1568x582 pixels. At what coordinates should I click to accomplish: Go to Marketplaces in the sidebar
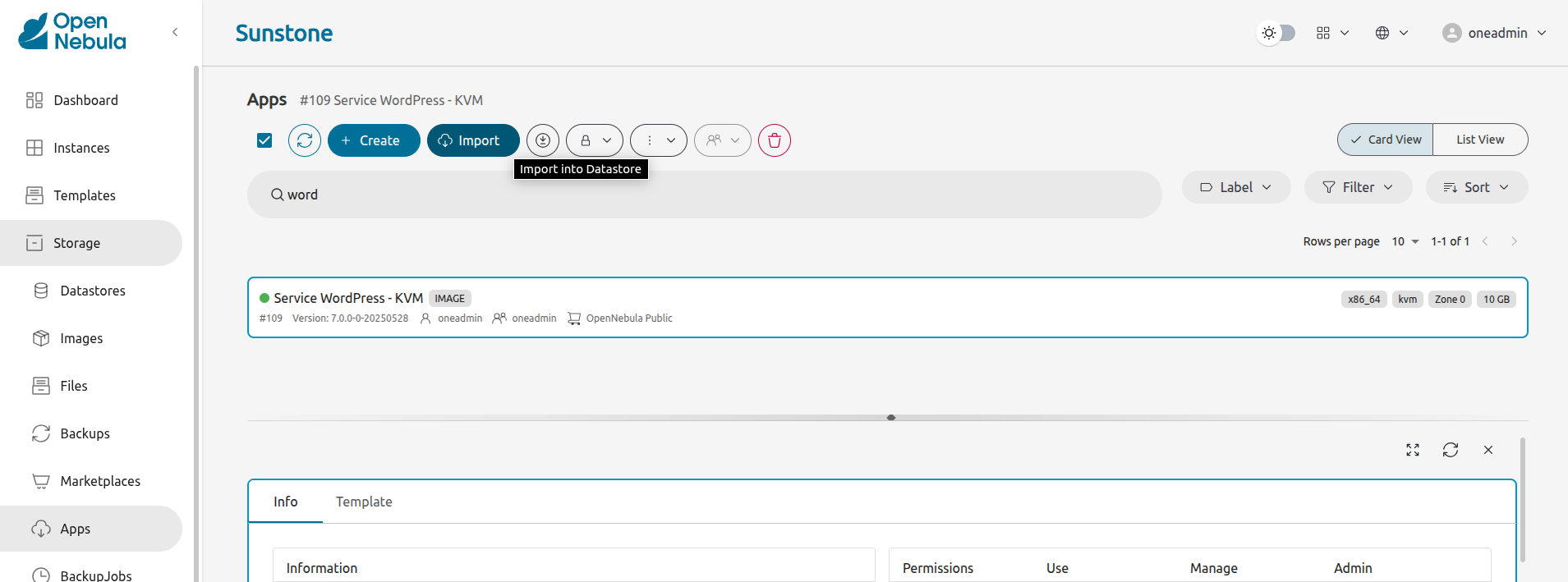click(x=99, y=481)
